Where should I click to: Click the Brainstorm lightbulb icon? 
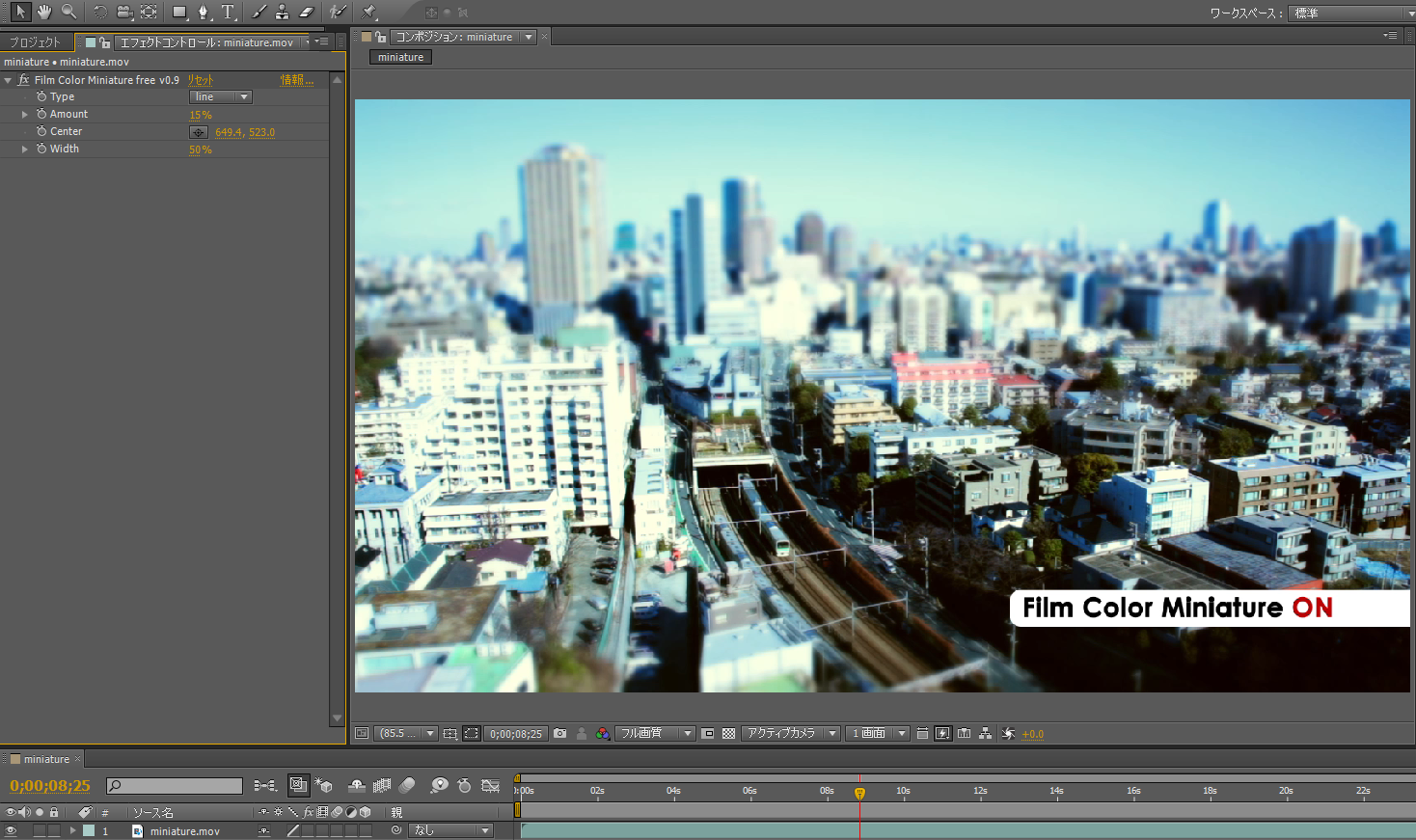pos(440,786)
